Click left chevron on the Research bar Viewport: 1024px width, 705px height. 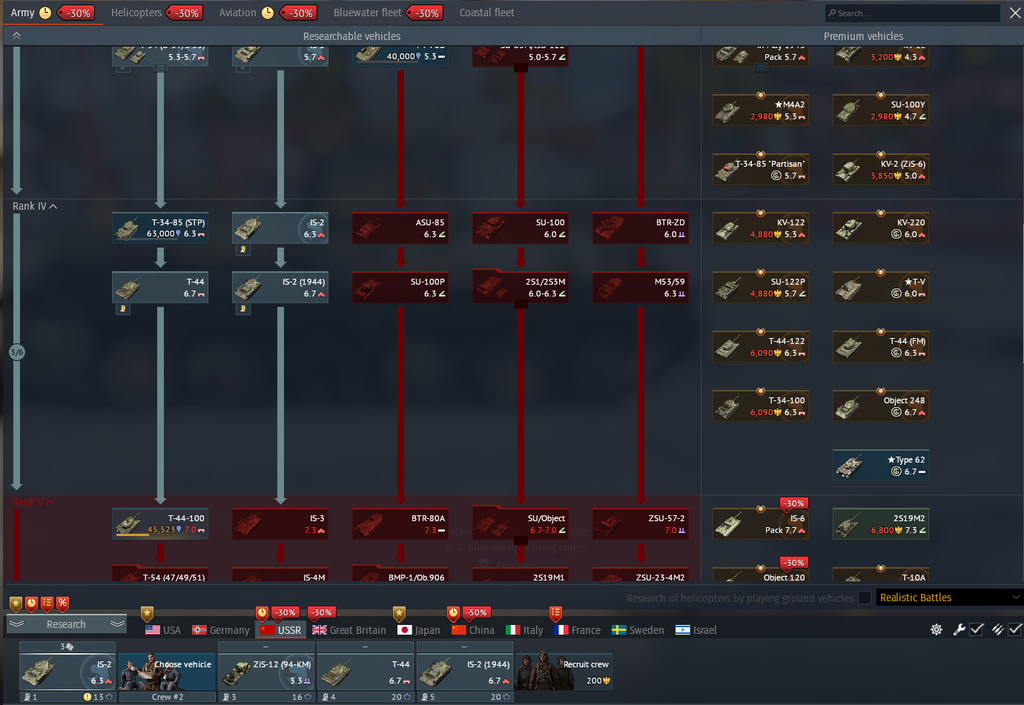click(16, 624)
